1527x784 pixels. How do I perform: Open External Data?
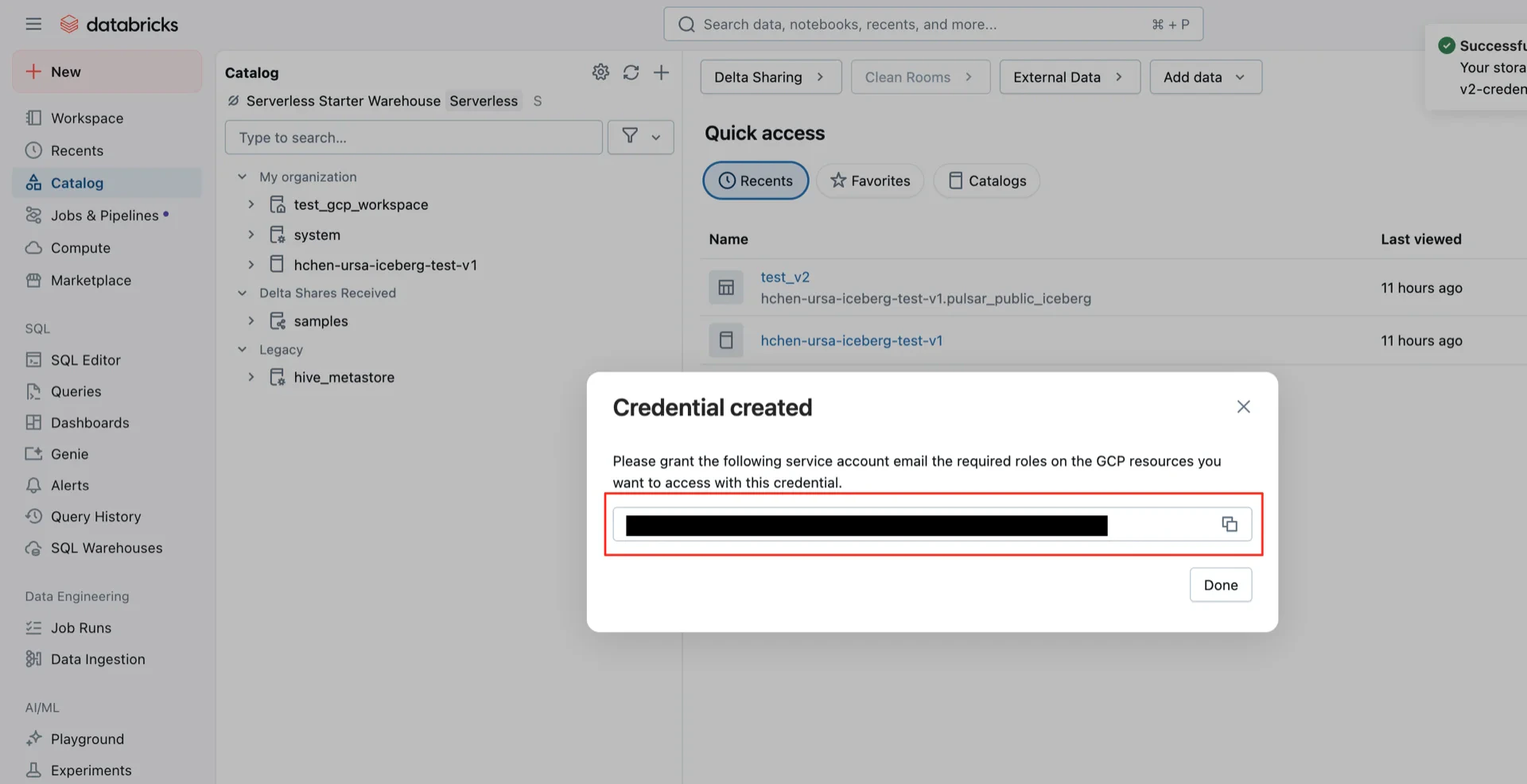(1070, 77)
